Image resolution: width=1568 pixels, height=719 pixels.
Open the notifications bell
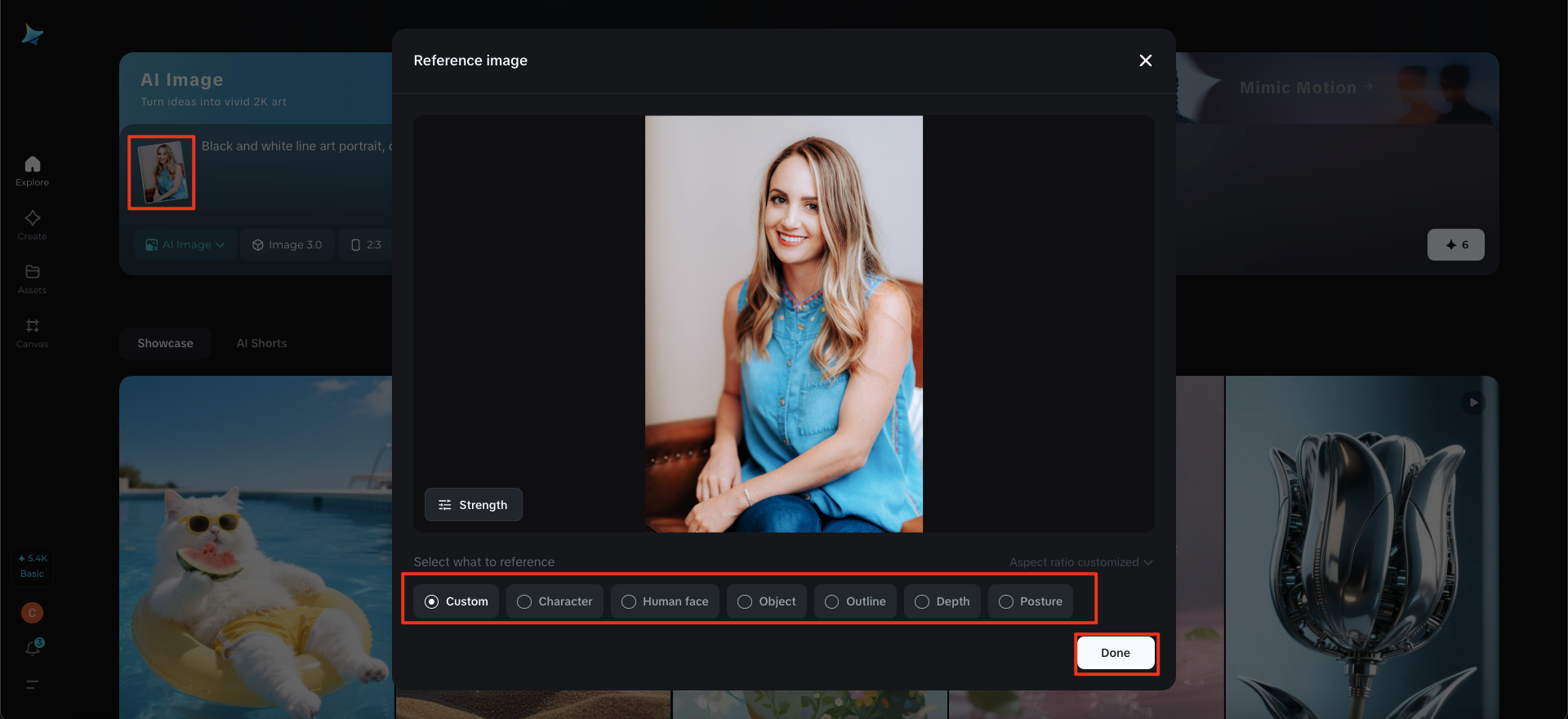tap(33, 647)
